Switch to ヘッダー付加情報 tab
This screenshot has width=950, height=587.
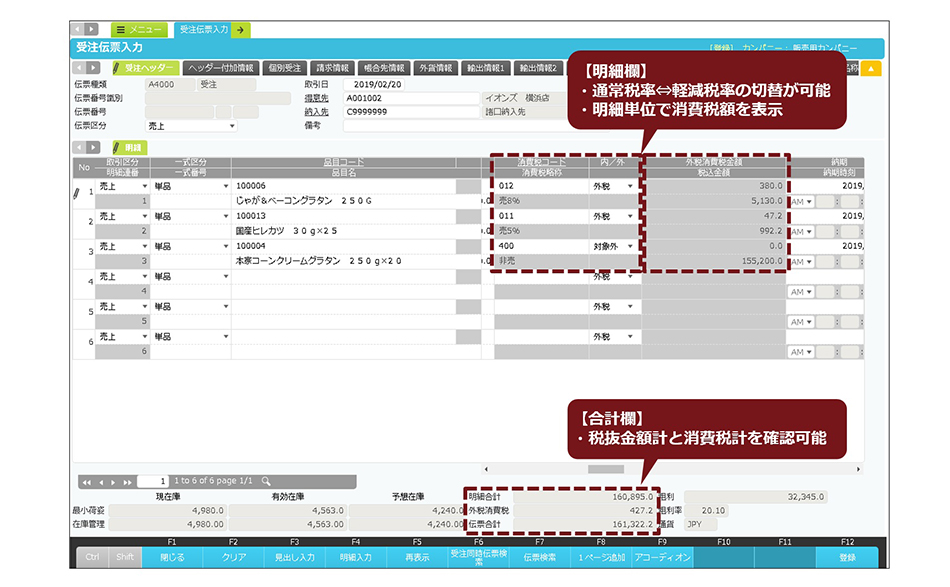pos(221,68)
